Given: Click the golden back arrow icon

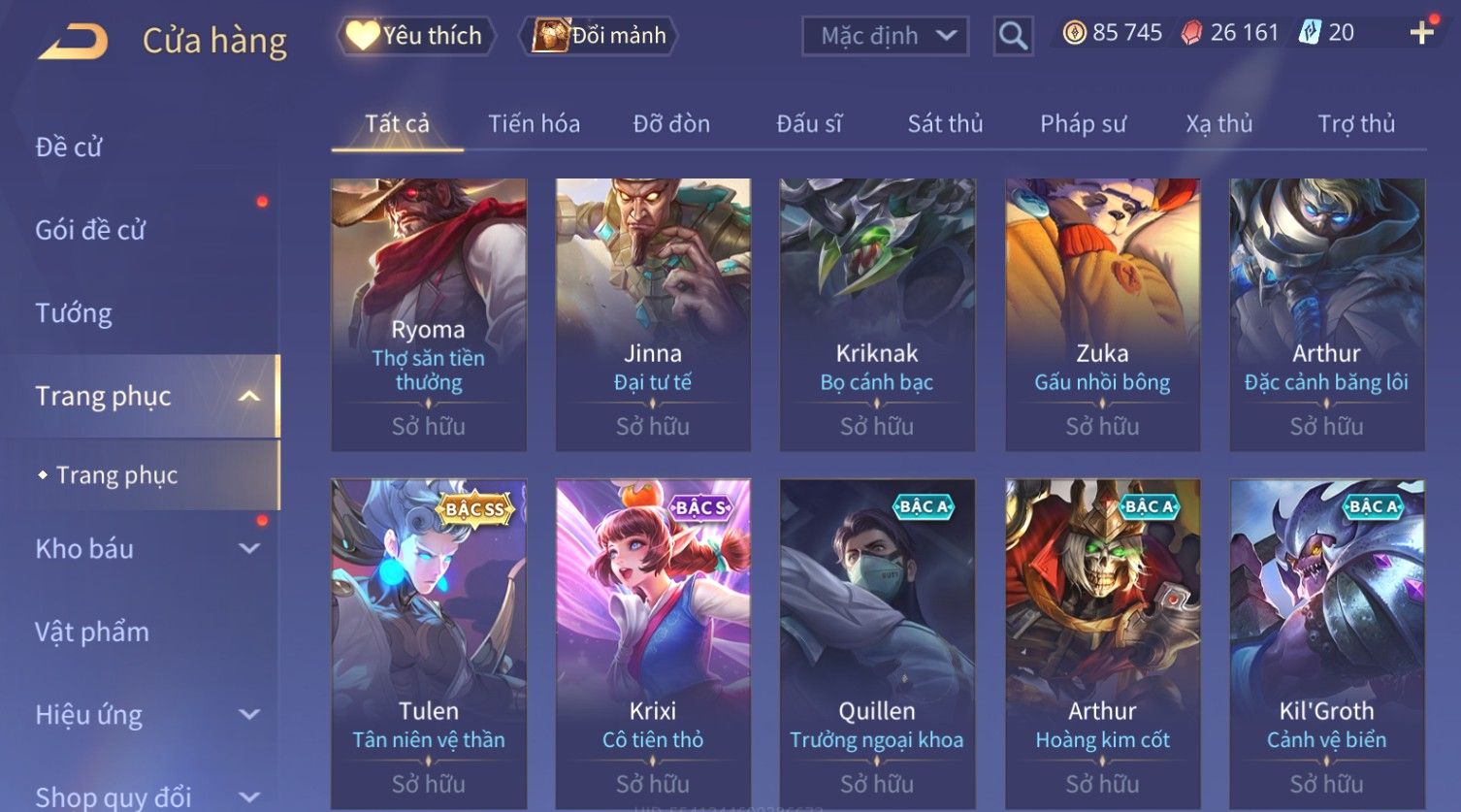Looking at the screenshot, I should click(73, 42).
